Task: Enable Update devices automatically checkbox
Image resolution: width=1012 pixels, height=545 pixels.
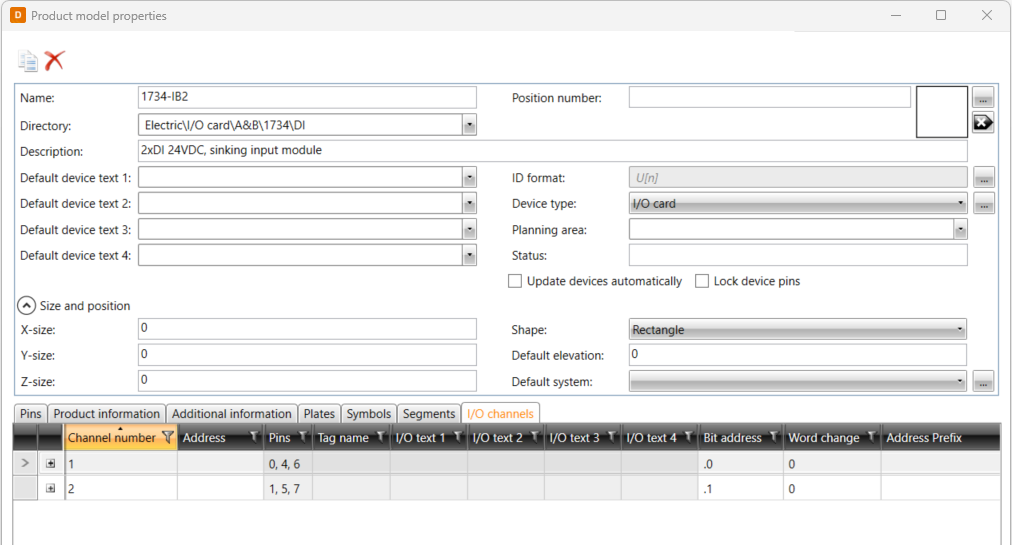Action: coord(515,282)
